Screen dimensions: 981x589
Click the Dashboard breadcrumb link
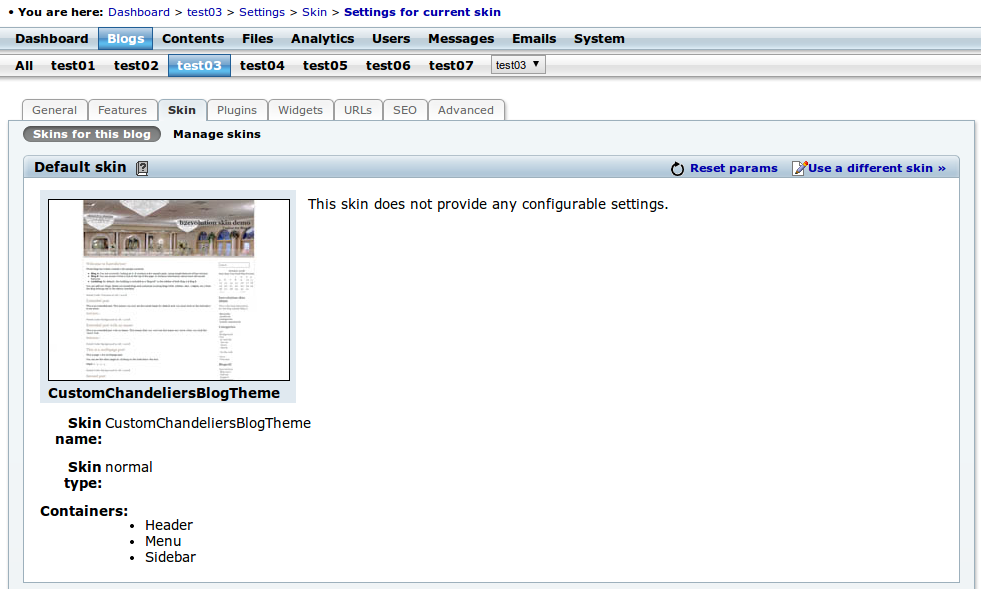[x=139, y=12]
